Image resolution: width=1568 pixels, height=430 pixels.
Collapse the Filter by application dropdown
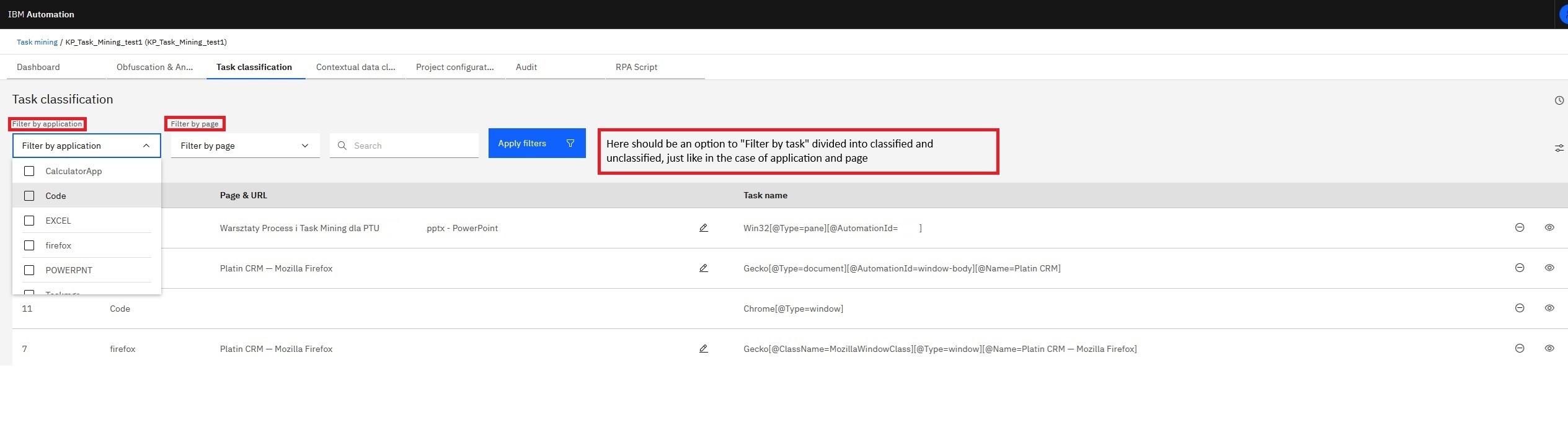coord(146,146)
